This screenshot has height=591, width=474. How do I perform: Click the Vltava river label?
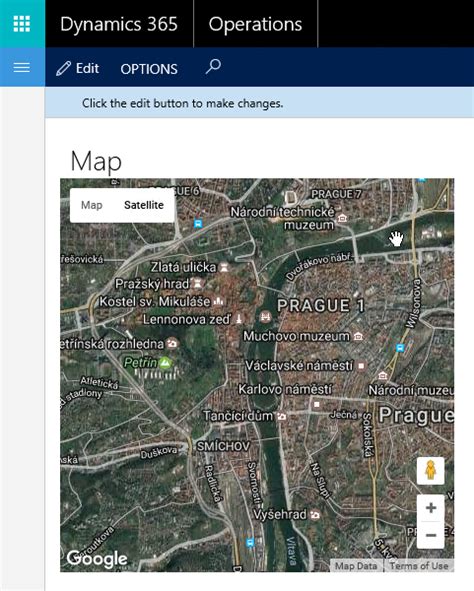[x=292, y=550]
